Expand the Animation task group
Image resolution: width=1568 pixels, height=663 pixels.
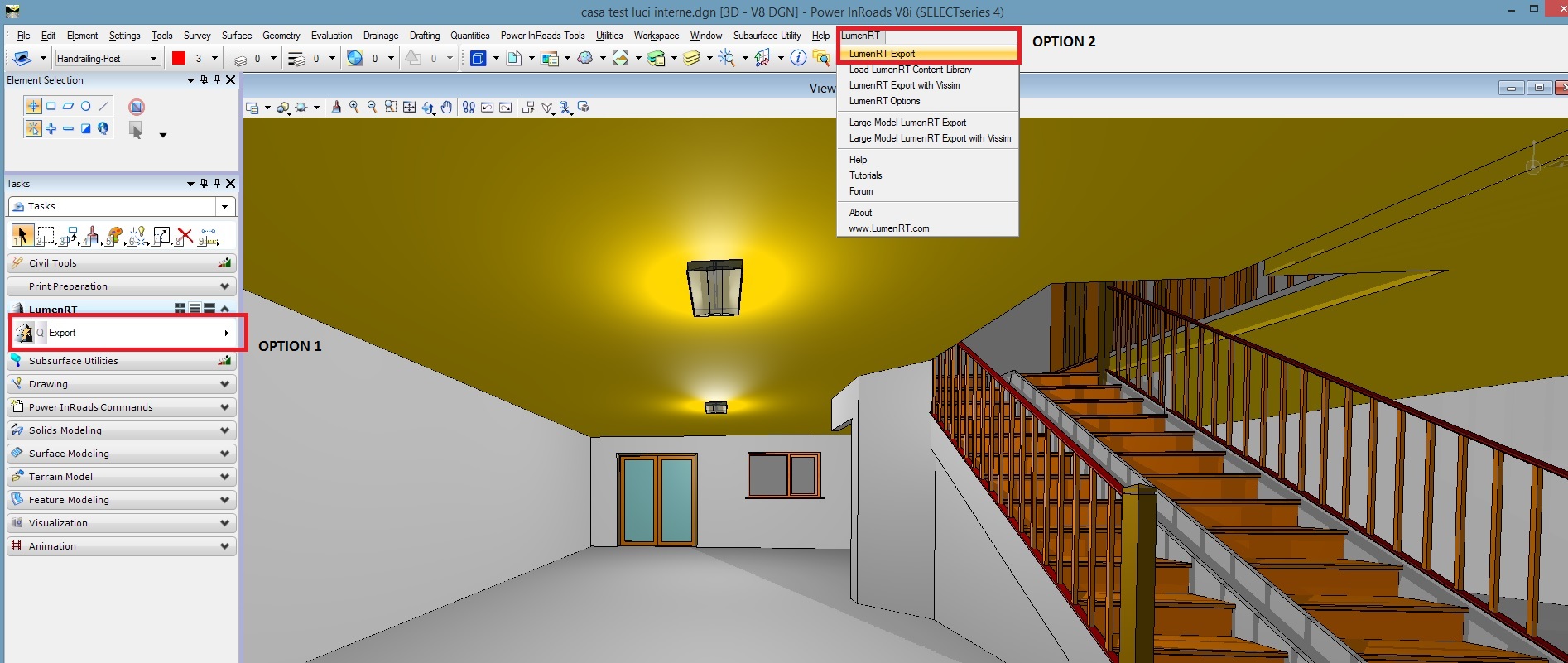pos(121,546)
